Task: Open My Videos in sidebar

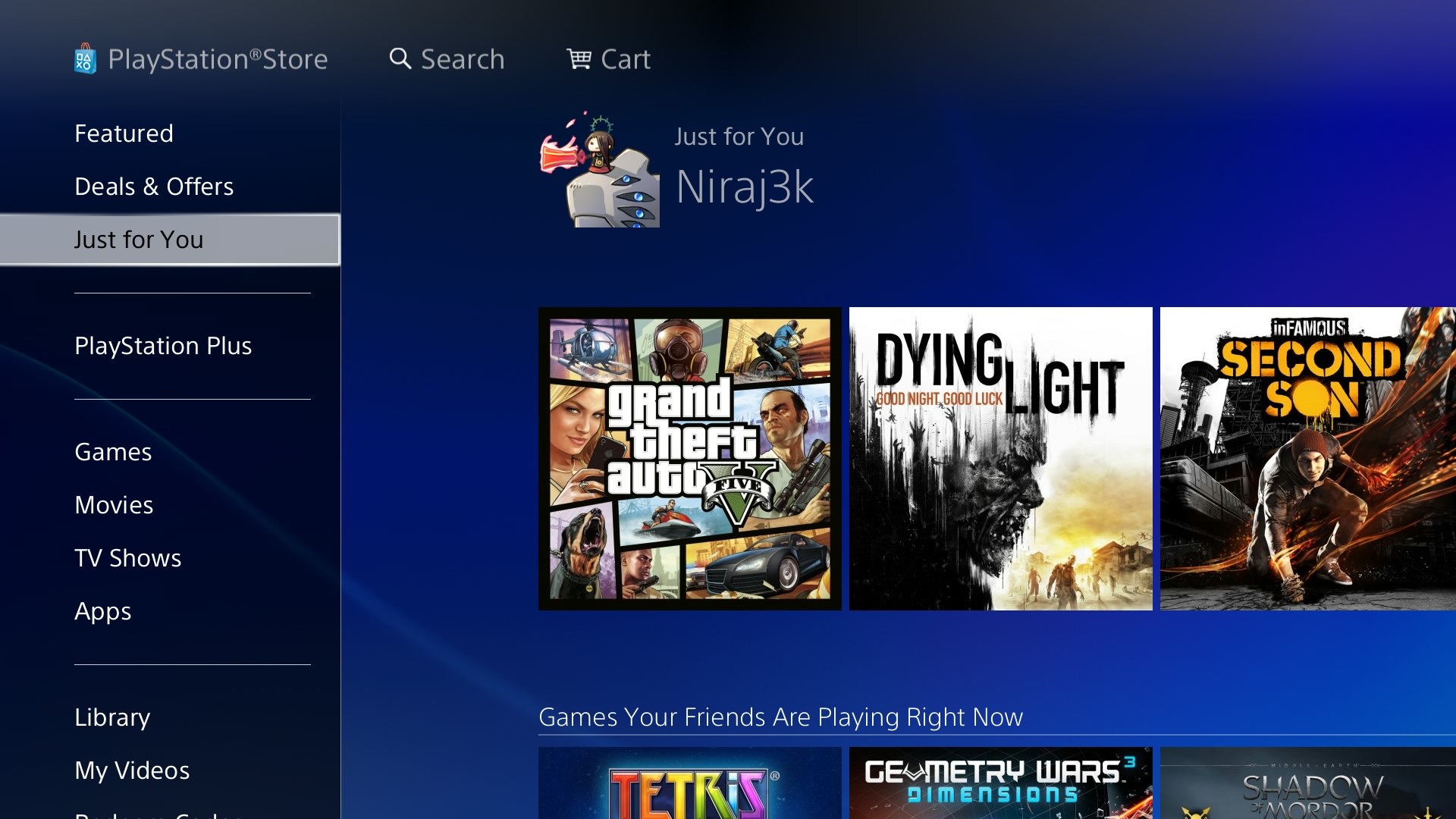Action: [x=132, y=770]
